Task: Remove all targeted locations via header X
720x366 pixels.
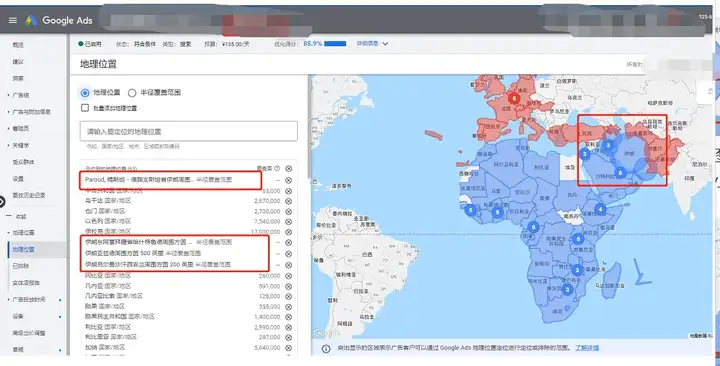Action: [x=288, y=169]
